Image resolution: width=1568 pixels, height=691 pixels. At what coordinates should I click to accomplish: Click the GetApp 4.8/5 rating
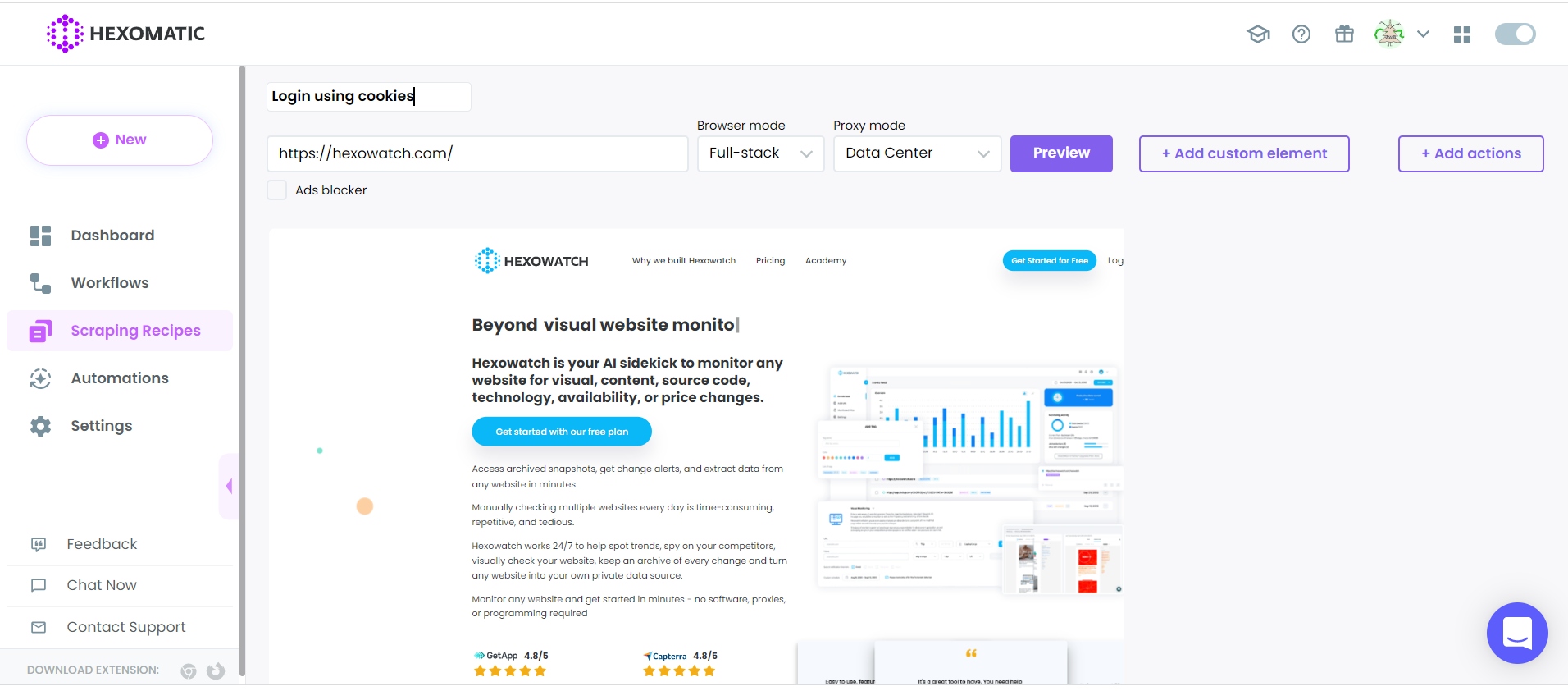[x=511, y=665]
